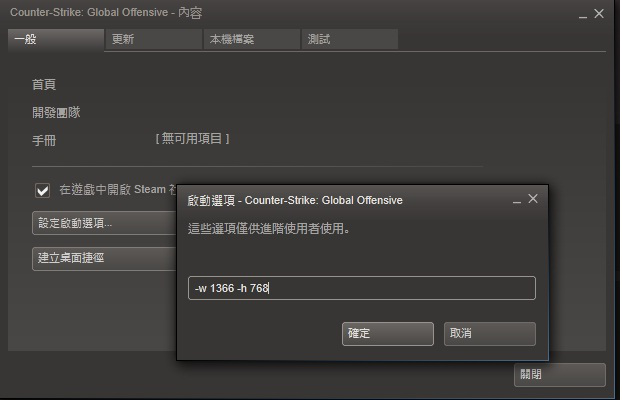This screenshot has width=622, height=400.
Task: Open the 本機檔案 tab
Action: point(252,39)
